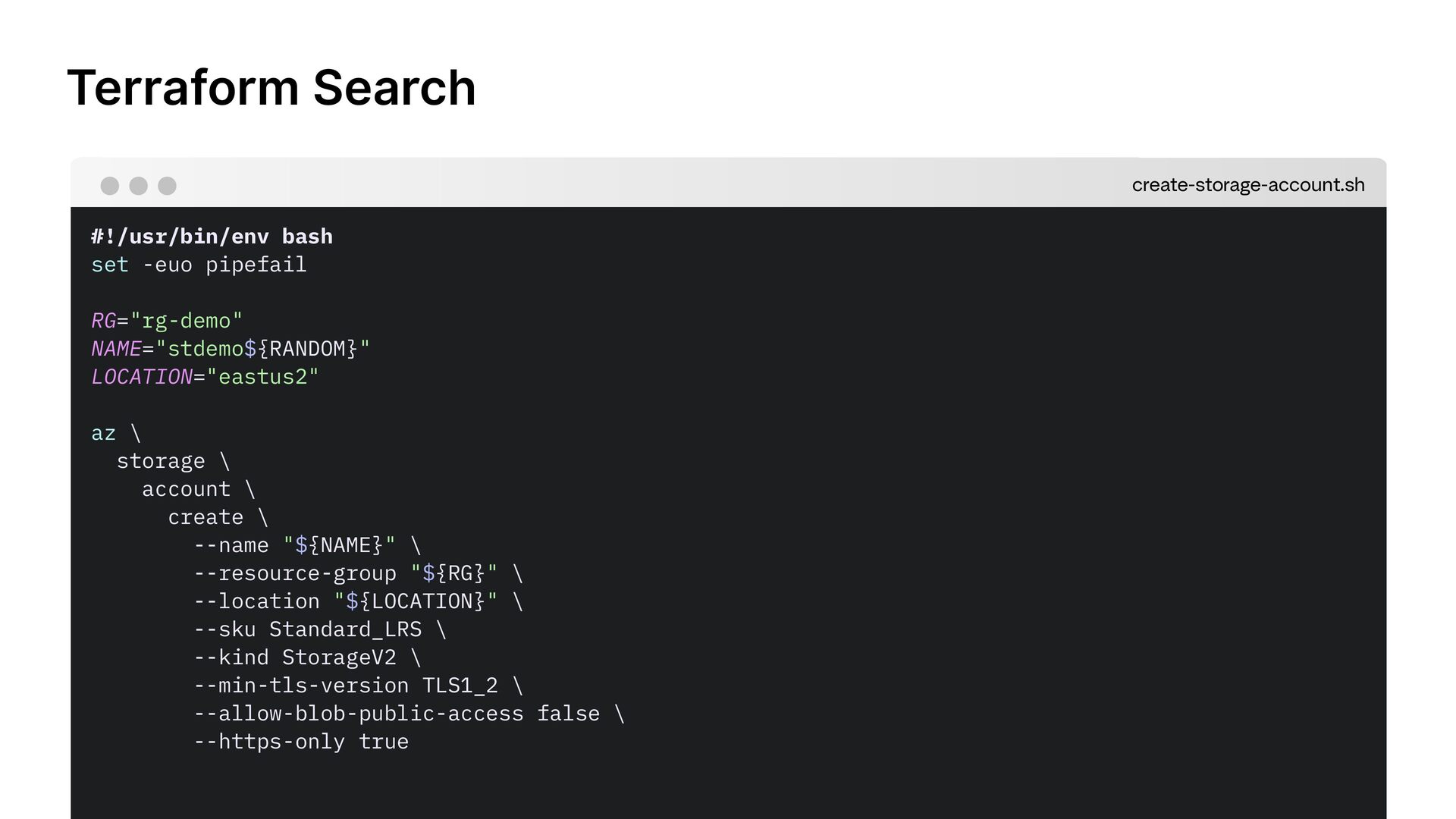
Task: Click the bash shebang line
Action: (x=212, y=237)
